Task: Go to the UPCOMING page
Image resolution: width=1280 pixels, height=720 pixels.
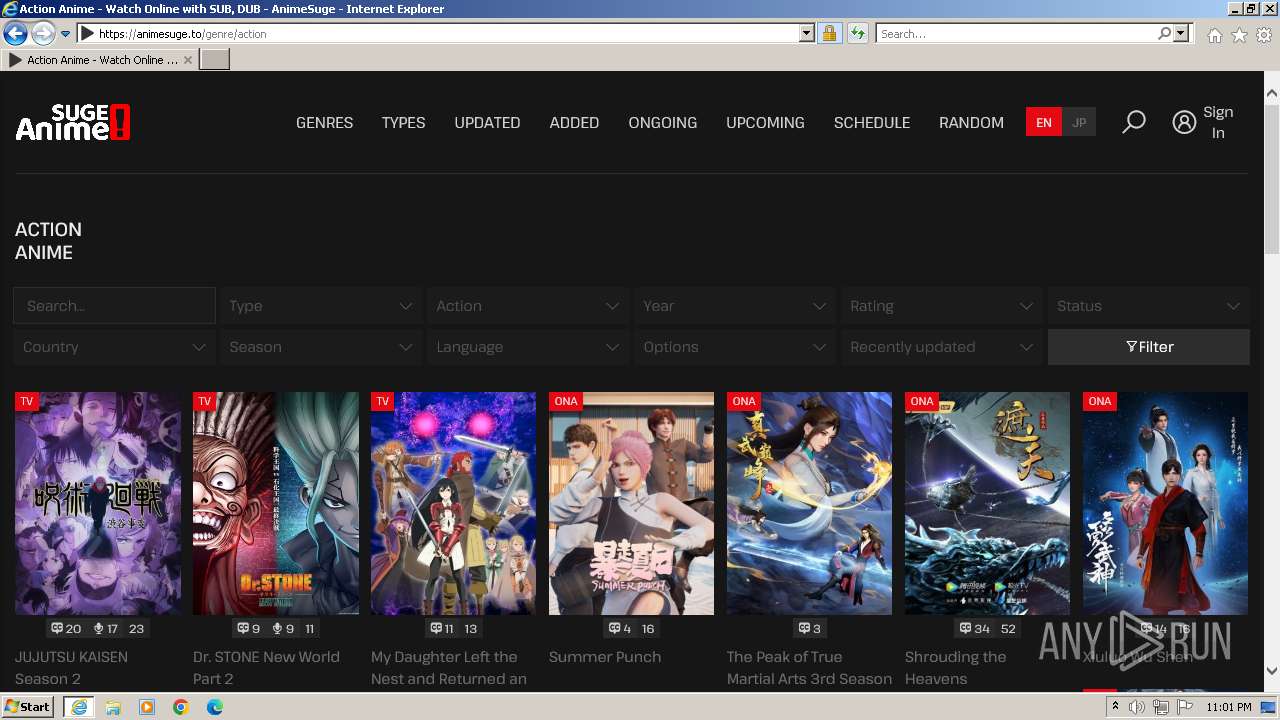Action: 765,123
